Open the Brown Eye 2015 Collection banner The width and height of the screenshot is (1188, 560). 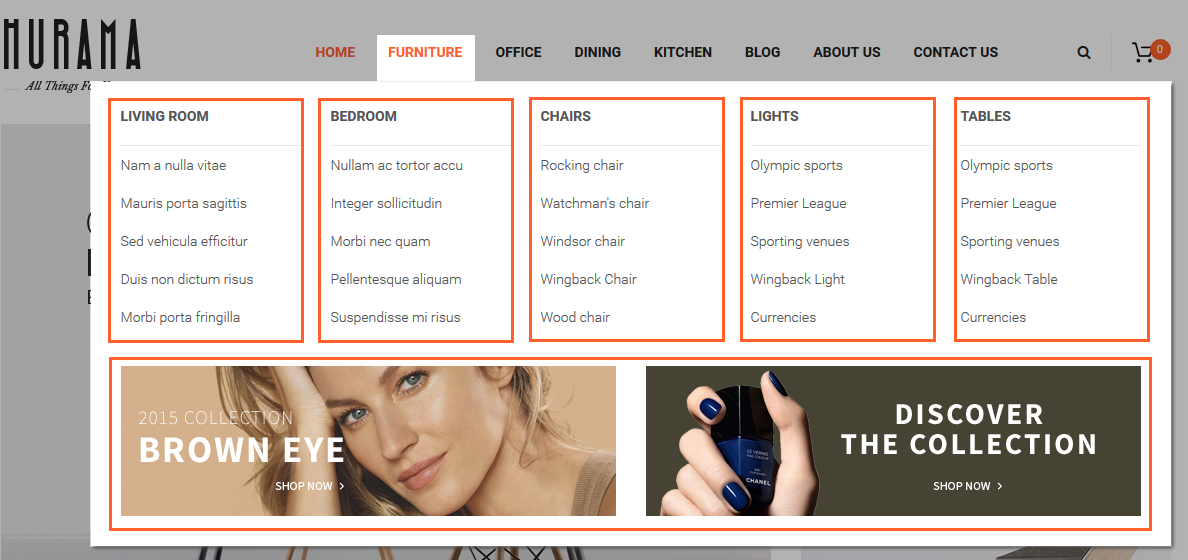(x=368, y=441)
